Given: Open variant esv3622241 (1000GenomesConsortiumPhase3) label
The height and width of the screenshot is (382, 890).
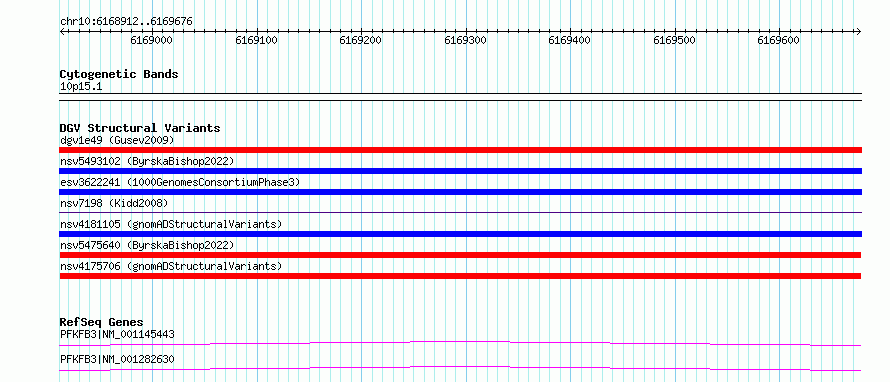Looking at the screenshot, I should coord(180,182).
